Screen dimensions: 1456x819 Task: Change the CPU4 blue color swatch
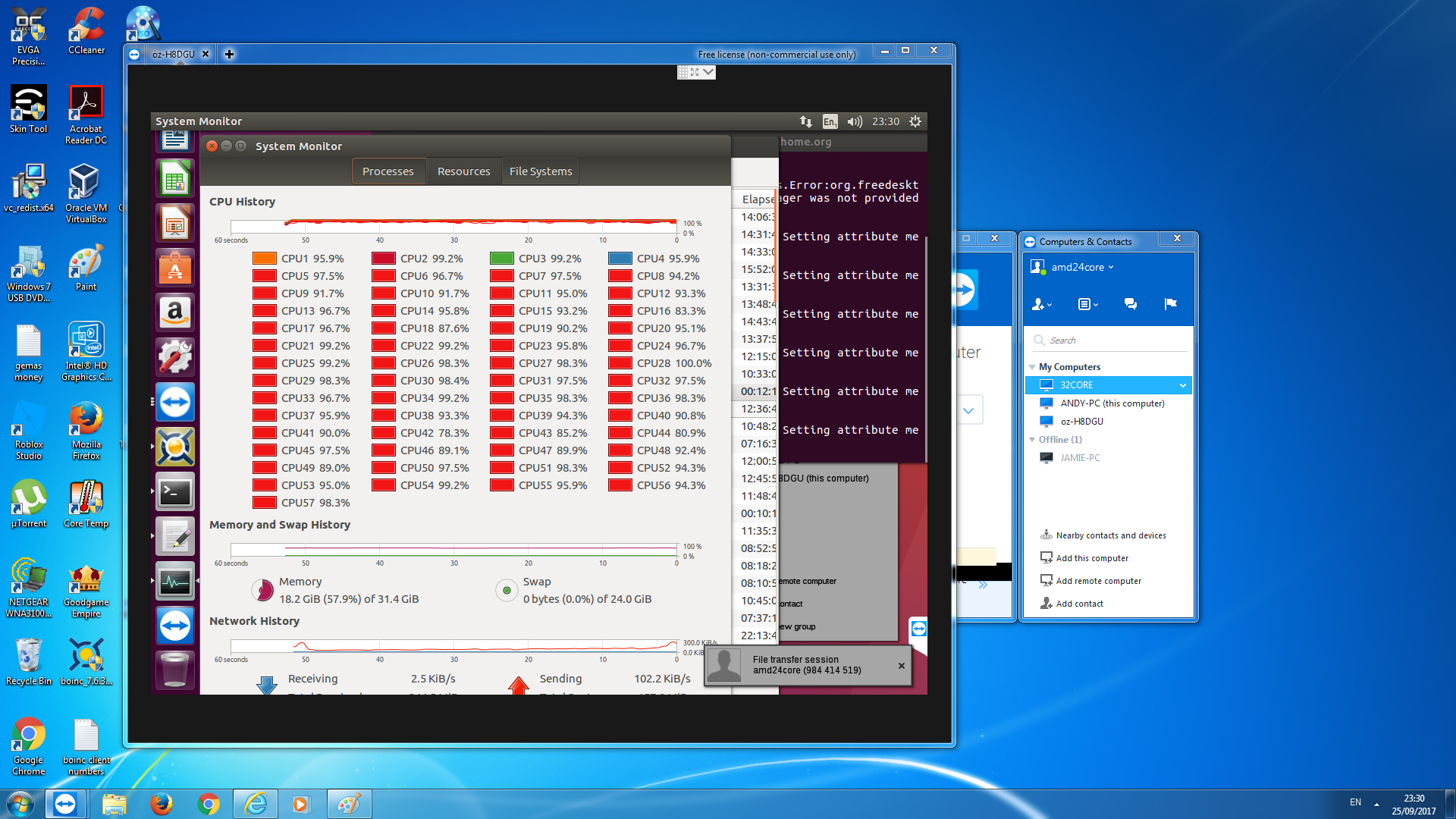[x=620, y=259]
